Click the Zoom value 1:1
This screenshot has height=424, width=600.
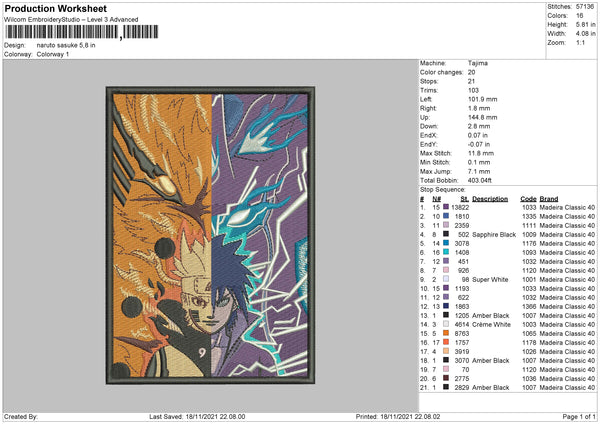(580, 43)
